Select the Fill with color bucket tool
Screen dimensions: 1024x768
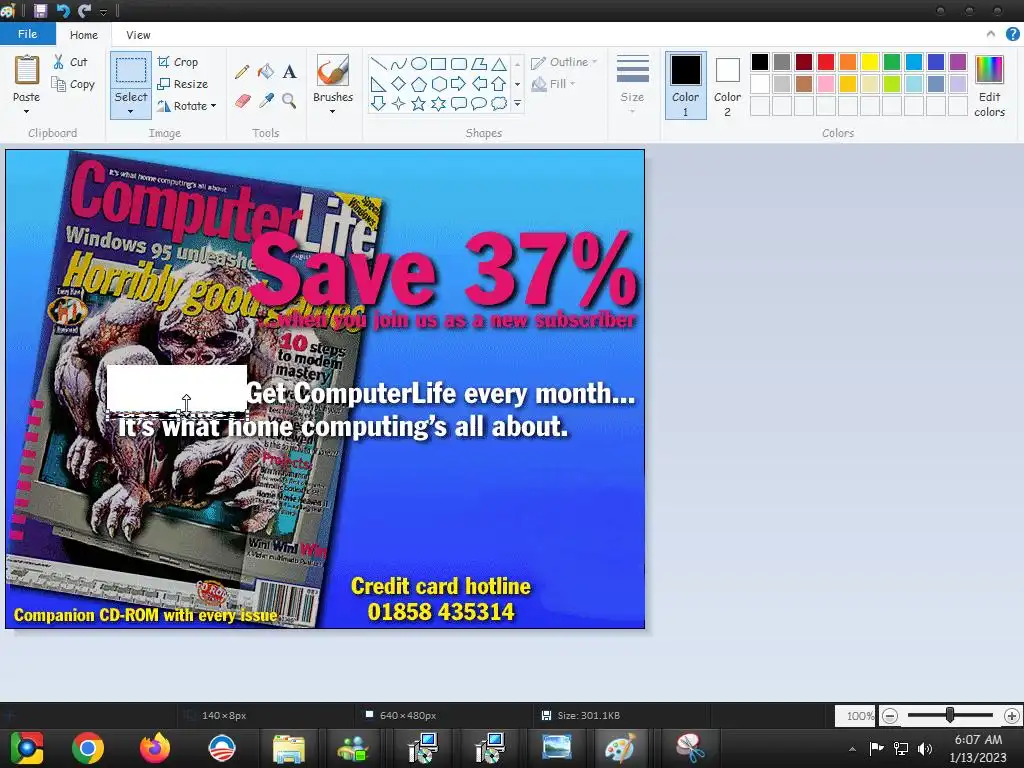[x=265, y=71]
